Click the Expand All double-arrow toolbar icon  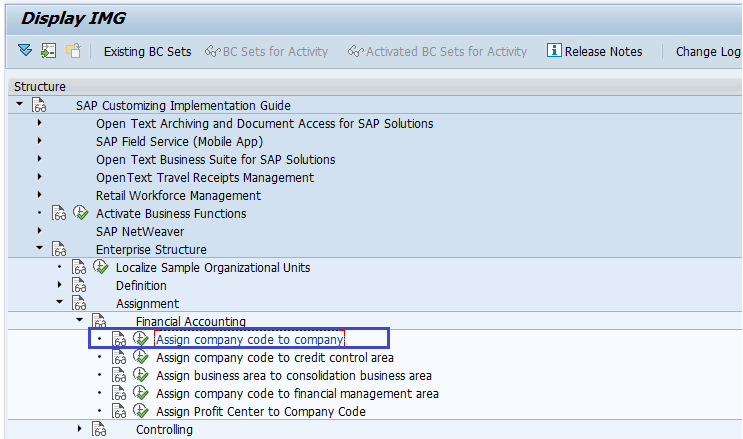(x=25, y=50)
